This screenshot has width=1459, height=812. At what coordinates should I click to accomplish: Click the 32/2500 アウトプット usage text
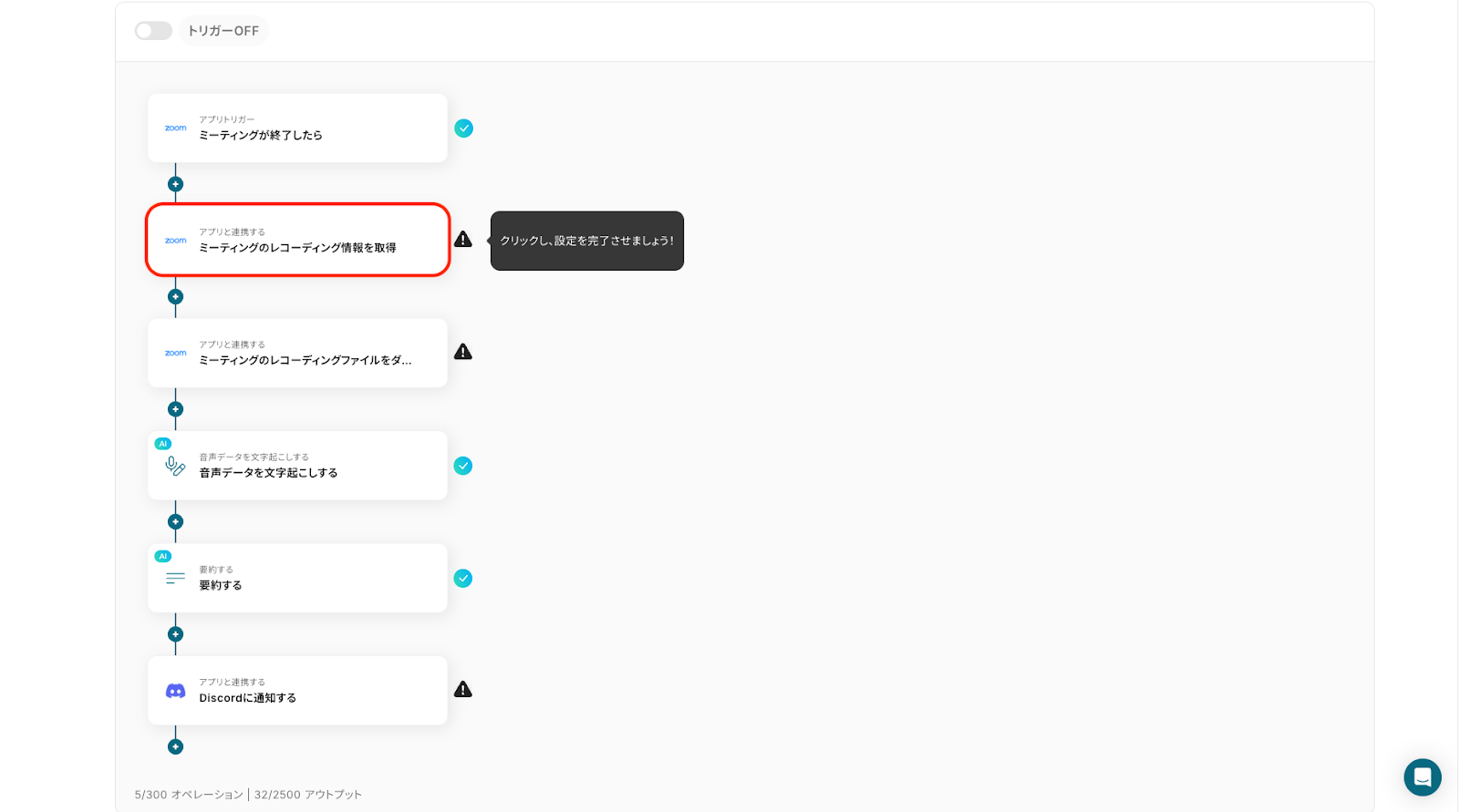pyautogui.click(x=308, y=795)
